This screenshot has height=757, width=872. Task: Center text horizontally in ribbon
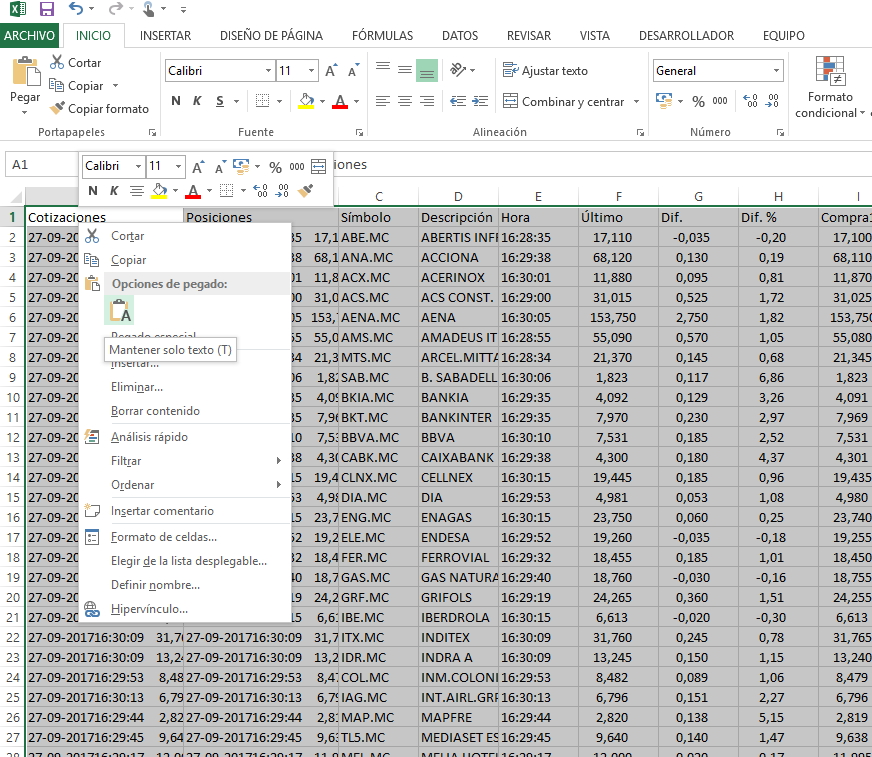click(x=405, y=101)
